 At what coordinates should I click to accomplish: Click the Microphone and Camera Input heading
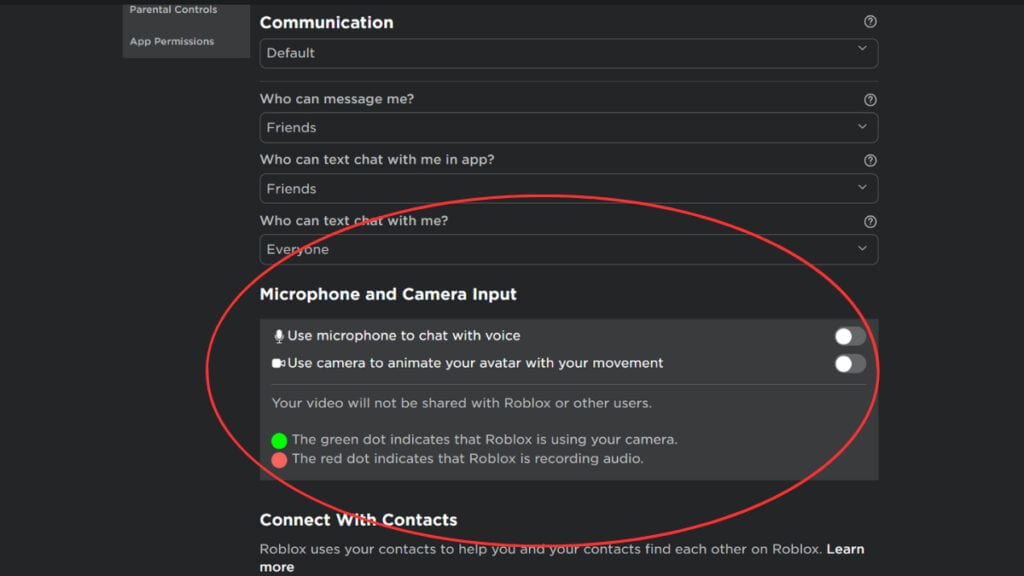click(388, 294)
